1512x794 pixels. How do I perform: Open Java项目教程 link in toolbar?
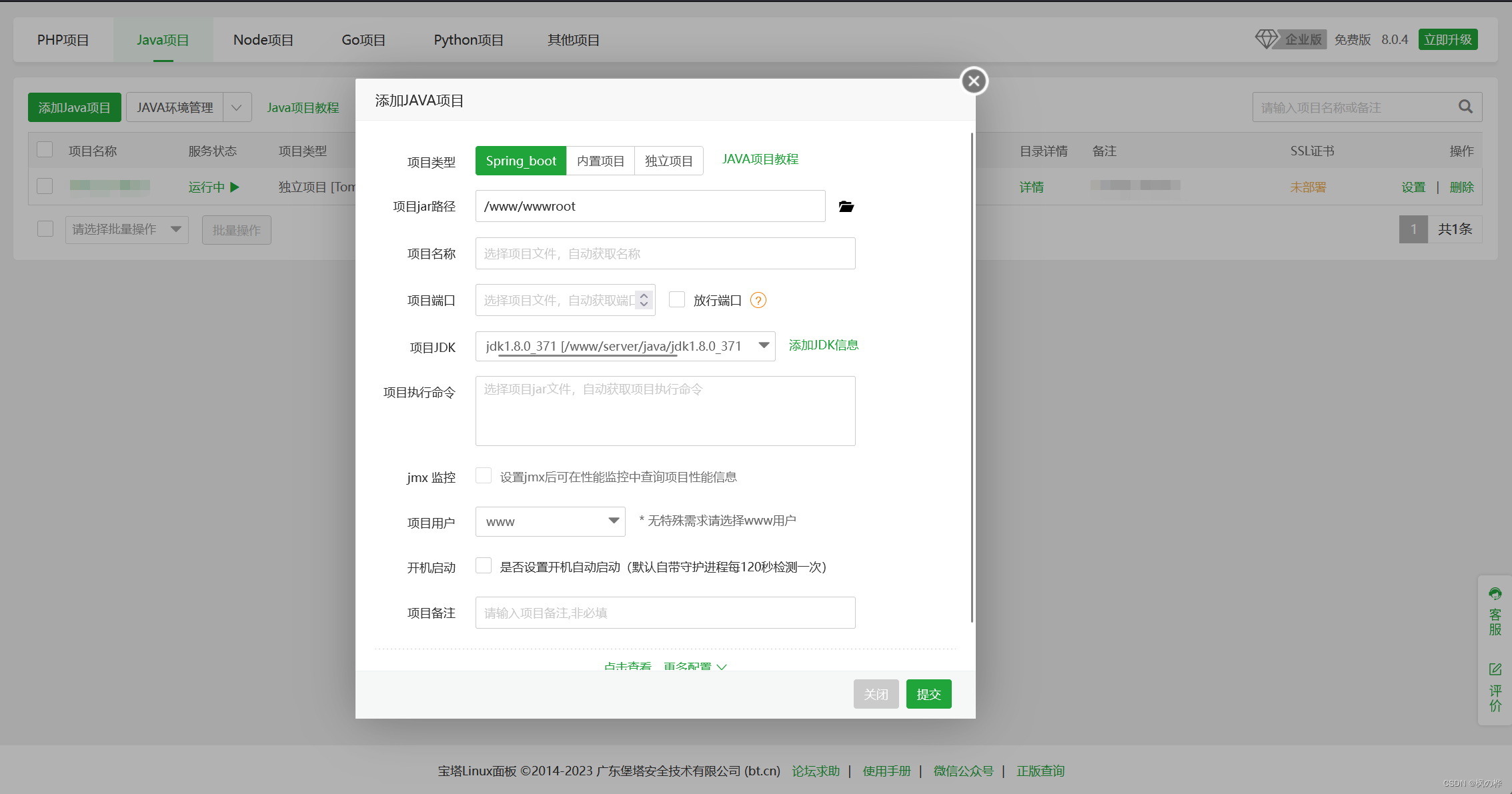pos(303,107)
